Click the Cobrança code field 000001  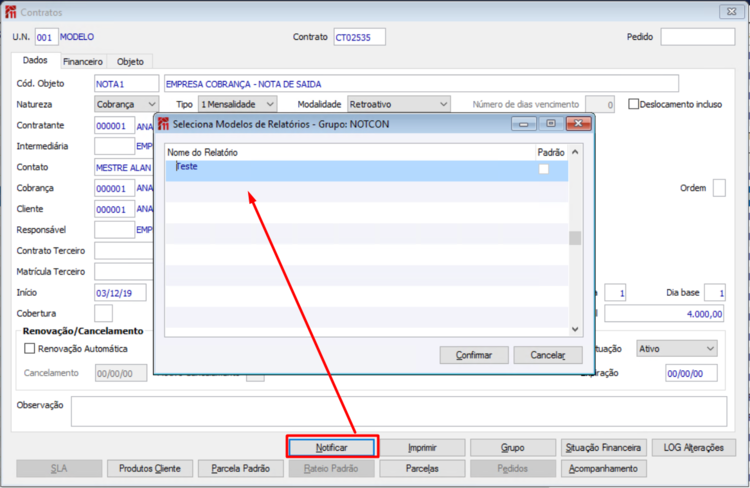click(x=114, y=188)
